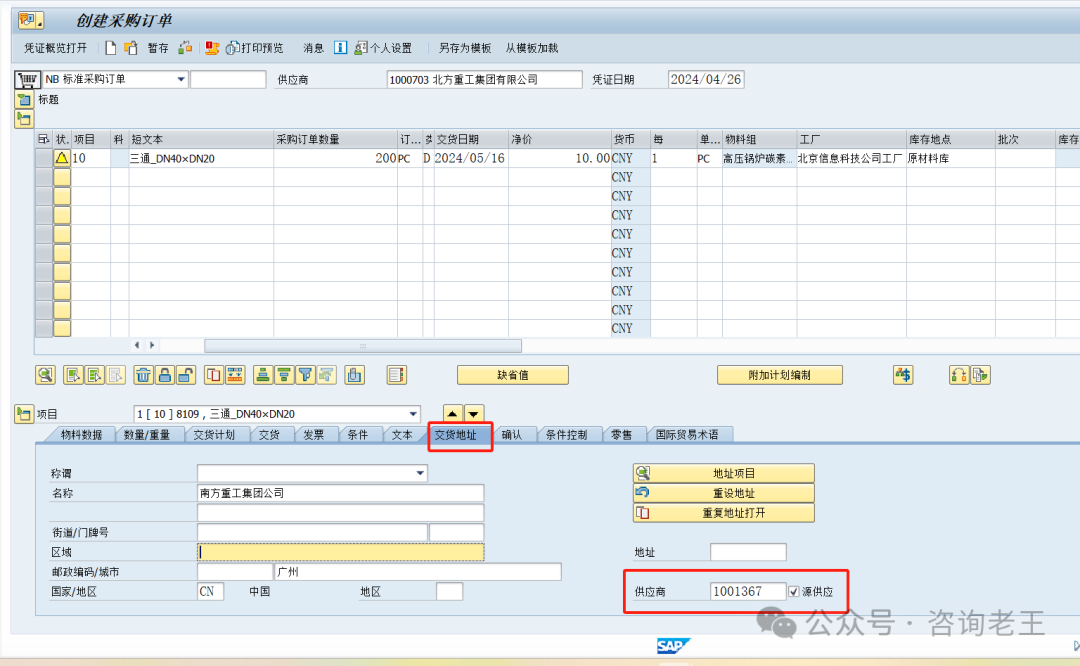Click the red exclamation check icon
Viewport: 1080px width, 666px height.
(211, 48)
